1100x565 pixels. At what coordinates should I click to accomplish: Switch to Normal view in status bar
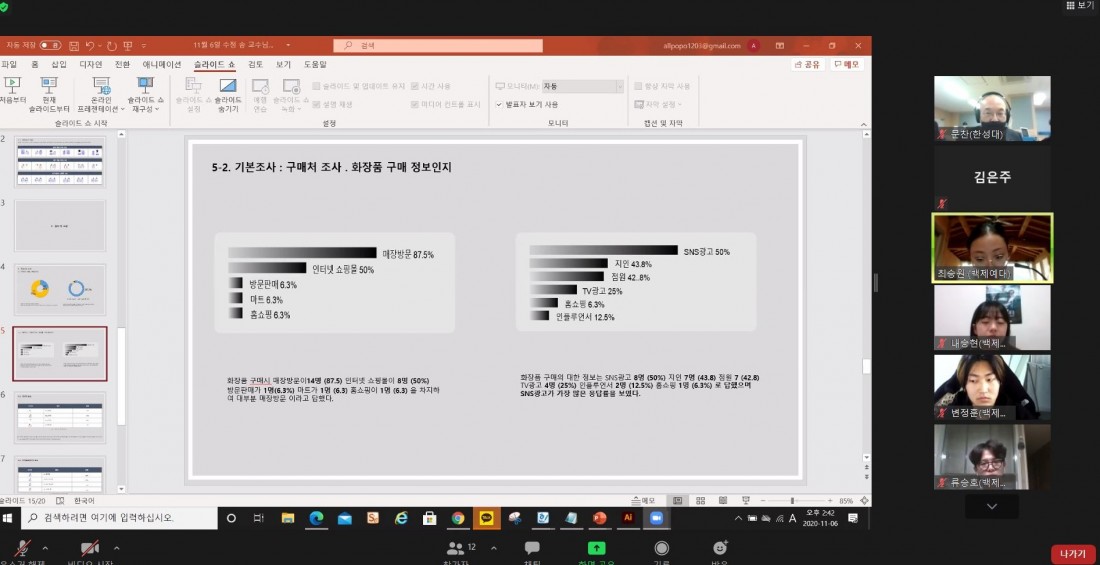point(678,500)
